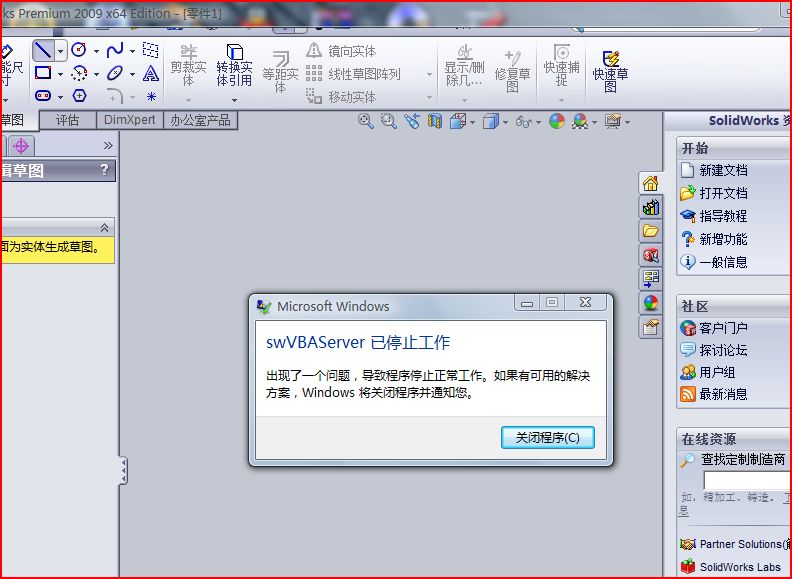
Task: Select the Line sketch tool
Action: coord(43,50)
